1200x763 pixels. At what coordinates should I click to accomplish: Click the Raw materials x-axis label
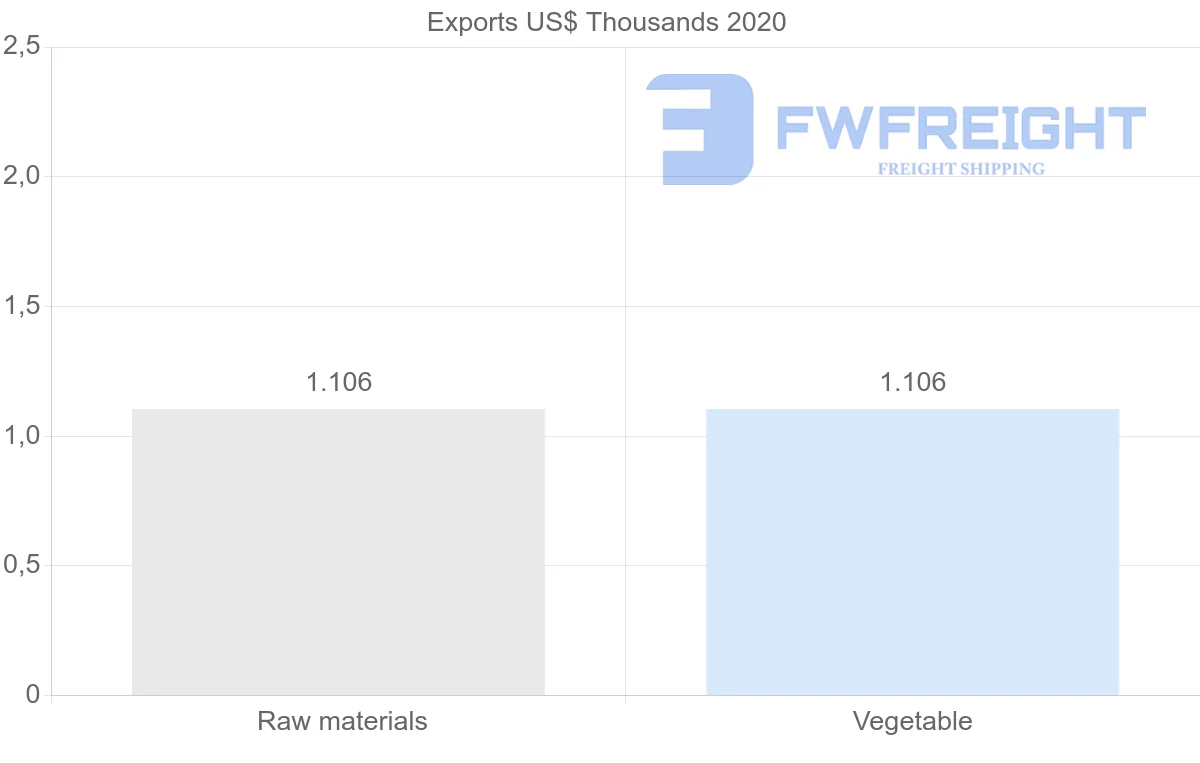(x=342, y=721)
